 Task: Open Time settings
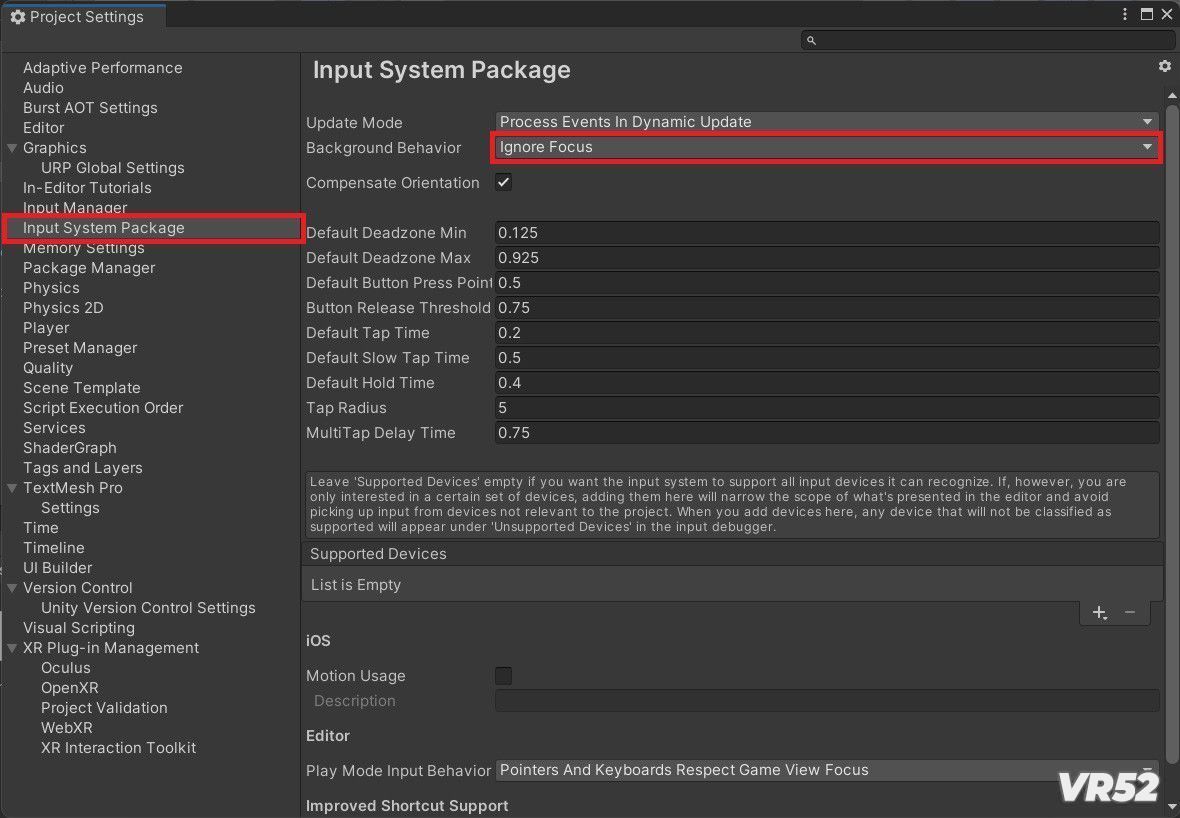[x=41, y=528]
